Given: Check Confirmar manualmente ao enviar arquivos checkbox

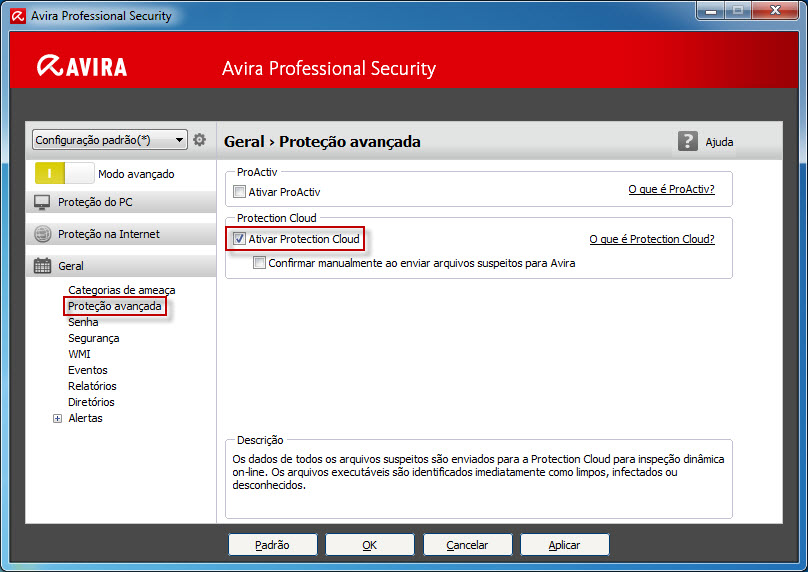Looking at the screenshot, I should coord(259,263).
